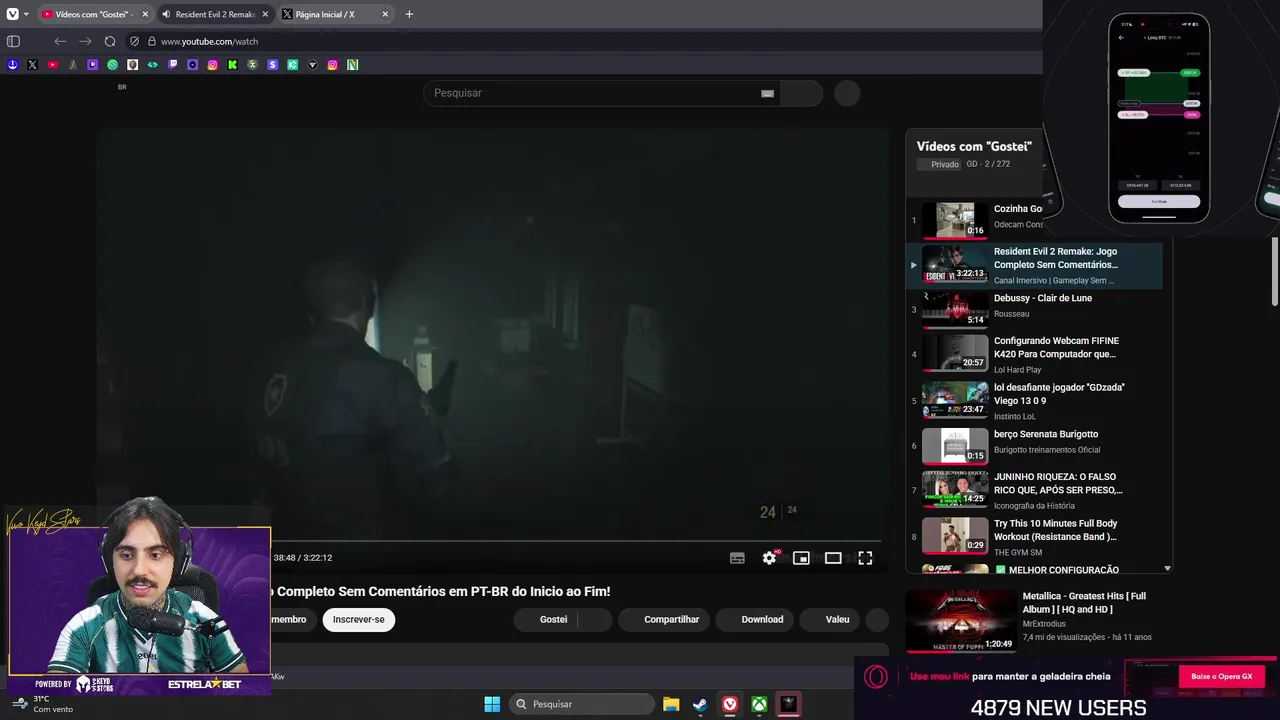
Task: Enable miniplayer mode in video player
Action: click(801, 558)
